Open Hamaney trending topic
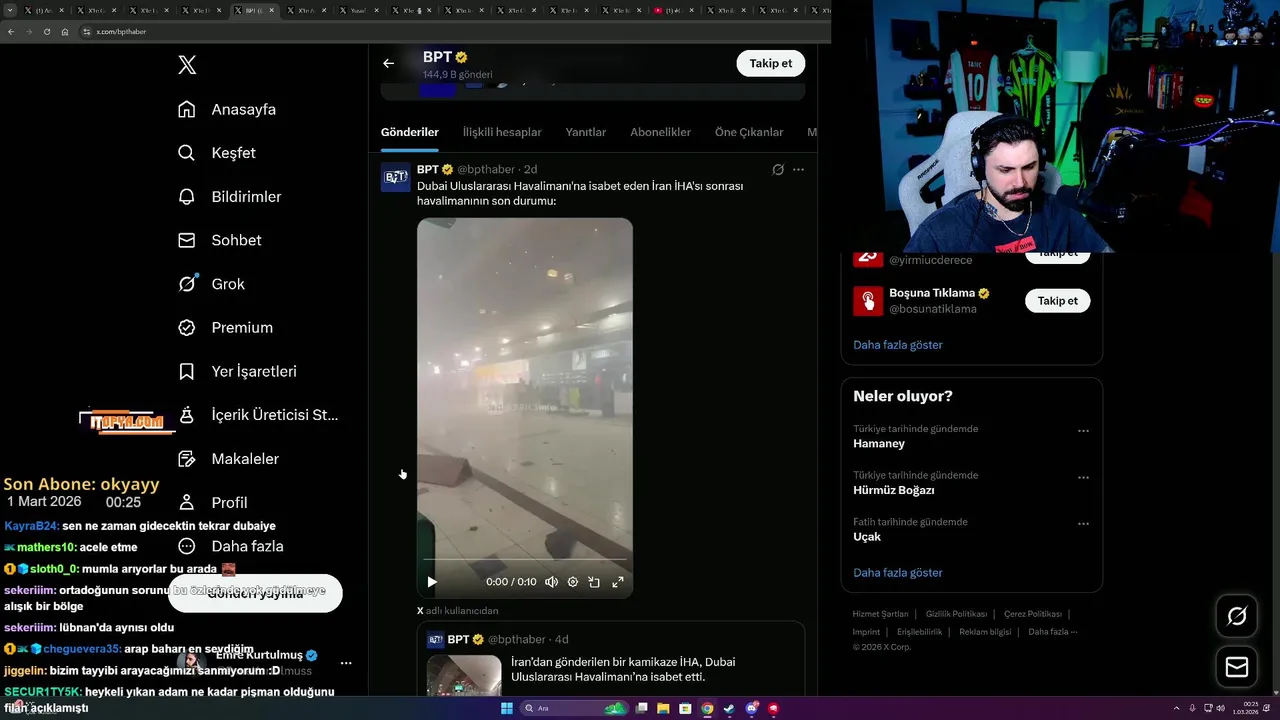Screen dimensions: 1280x720 879,444
